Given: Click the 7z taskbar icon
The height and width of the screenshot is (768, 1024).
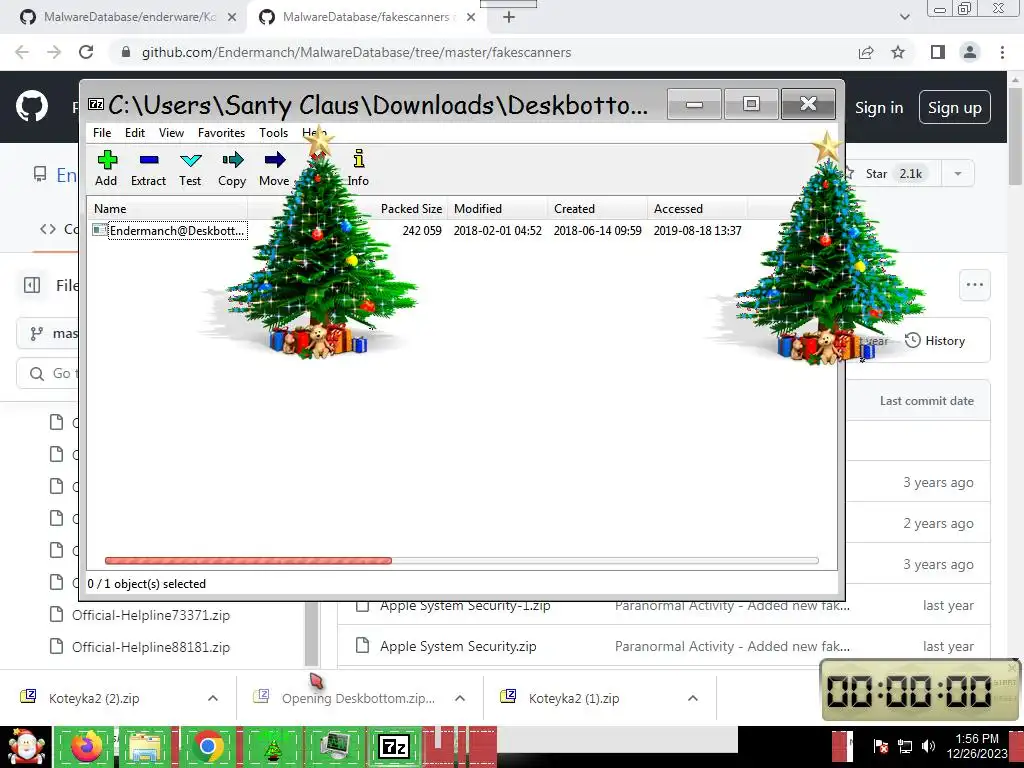Looking at the screenshot, I should click(x=394, y=747).
